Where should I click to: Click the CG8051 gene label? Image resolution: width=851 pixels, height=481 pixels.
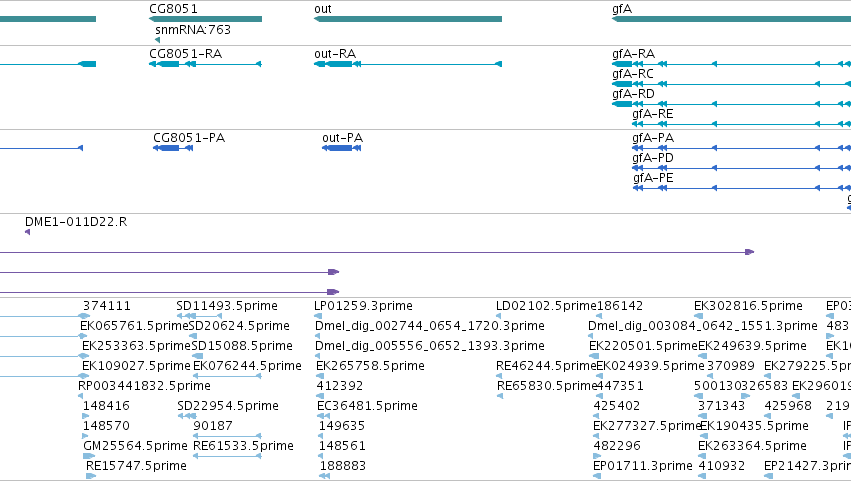point(173,9)
